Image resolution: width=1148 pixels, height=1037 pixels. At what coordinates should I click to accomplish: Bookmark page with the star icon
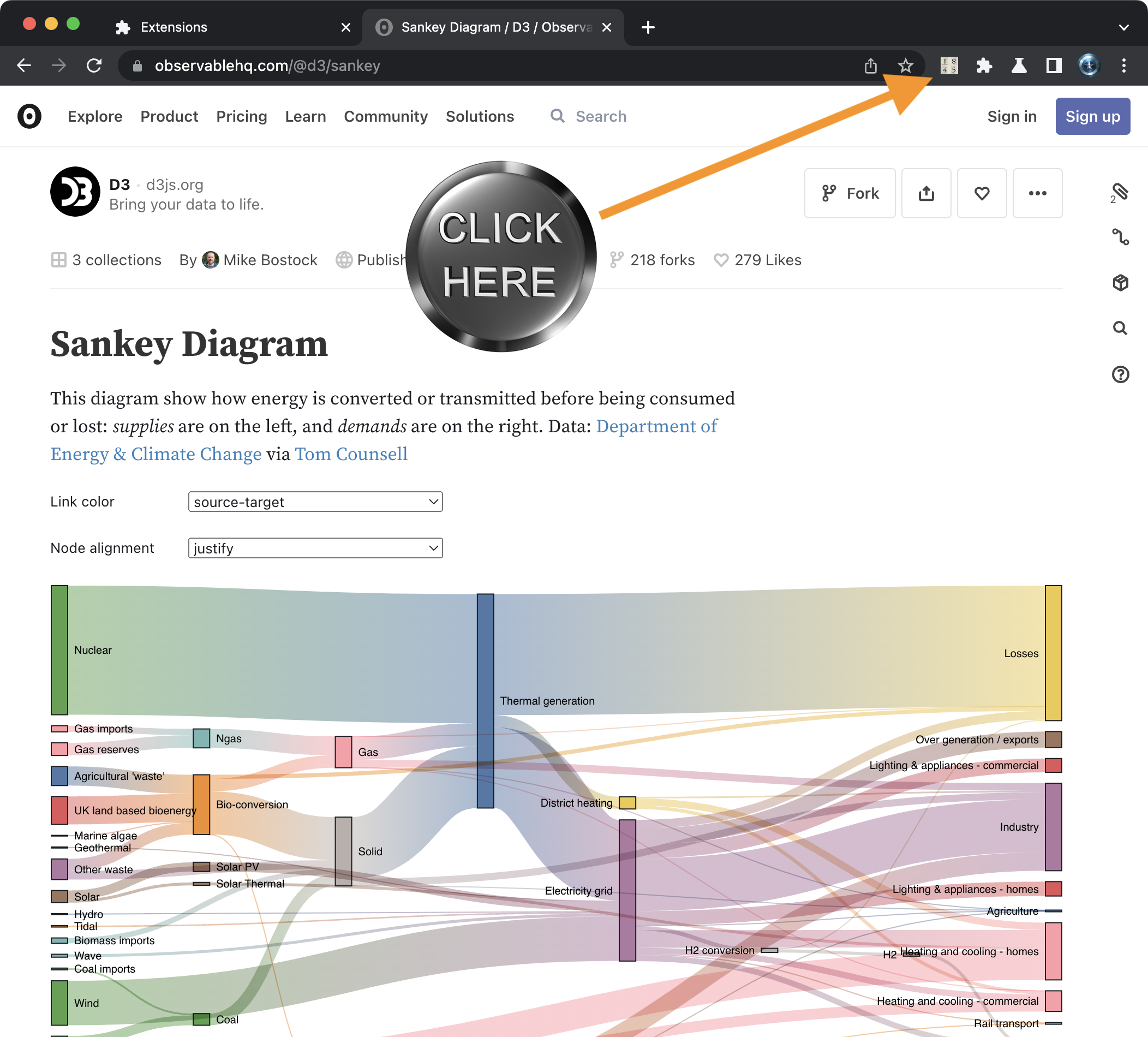point(905,66)
